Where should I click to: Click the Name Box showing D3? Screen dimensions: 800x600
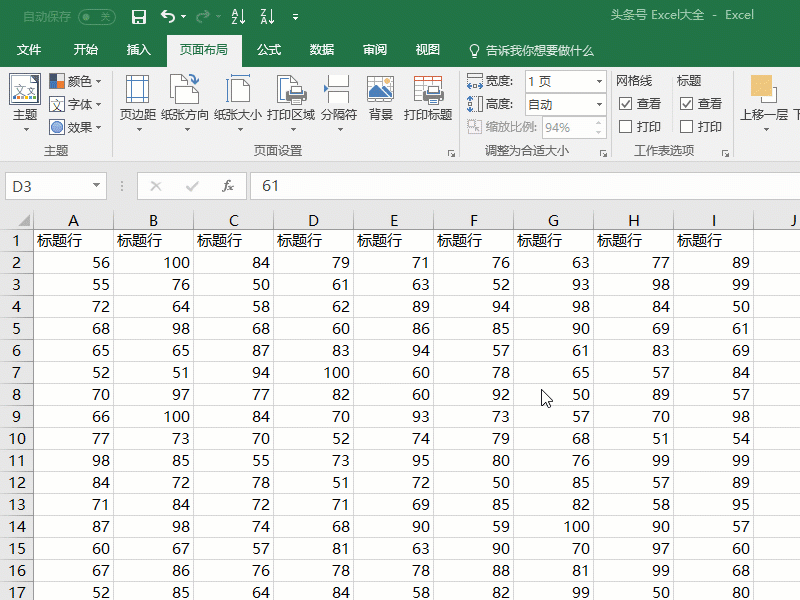tap(48, 186)
